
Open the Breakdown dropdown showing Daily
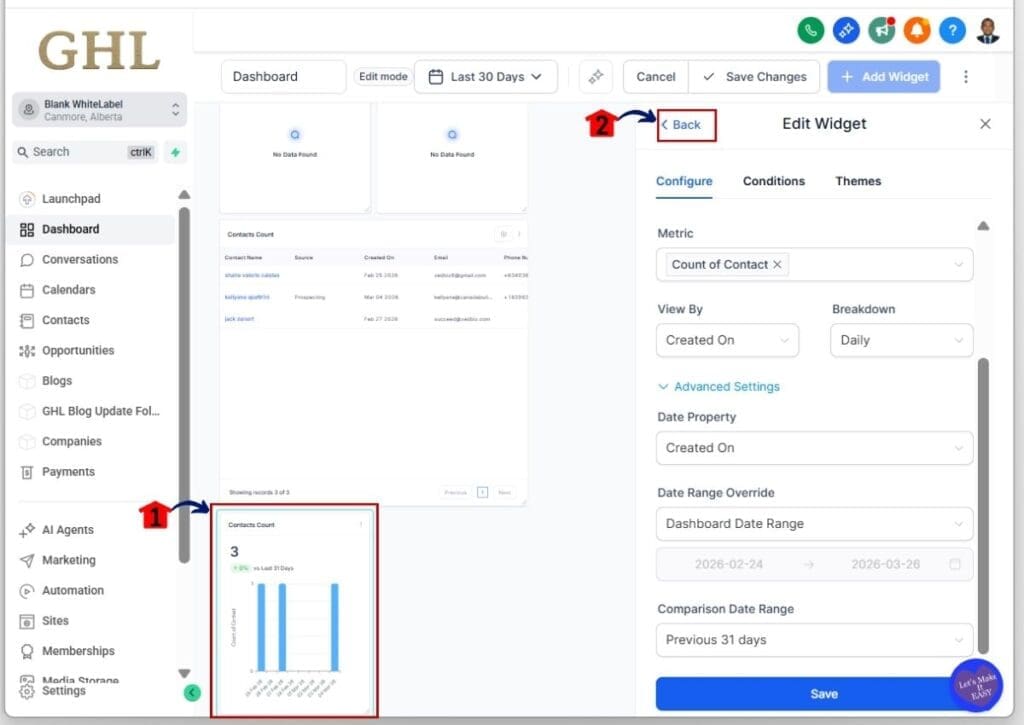point(900,340)
